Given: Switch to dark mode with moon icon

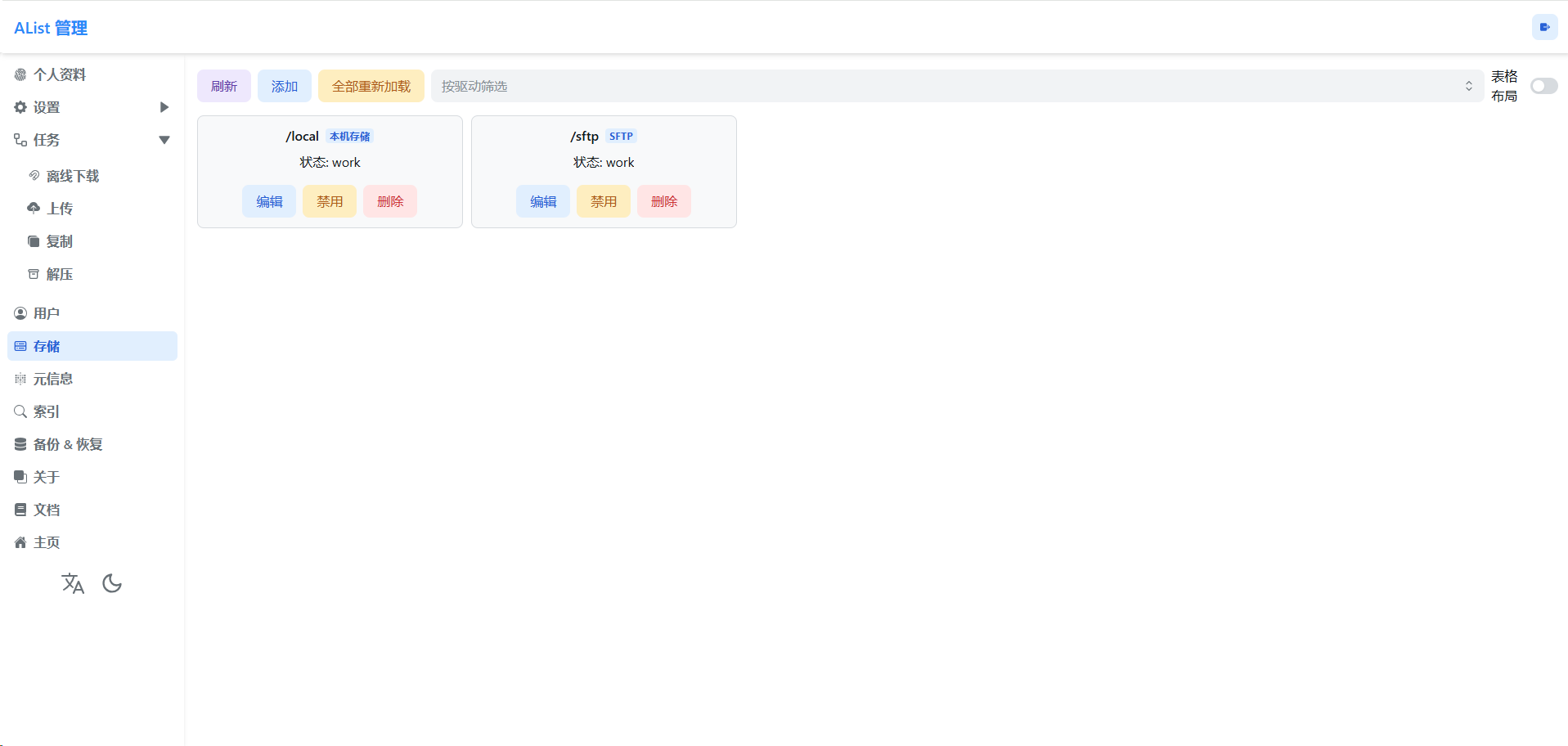Looking at the screenshot, I should [x=112, y=583].
